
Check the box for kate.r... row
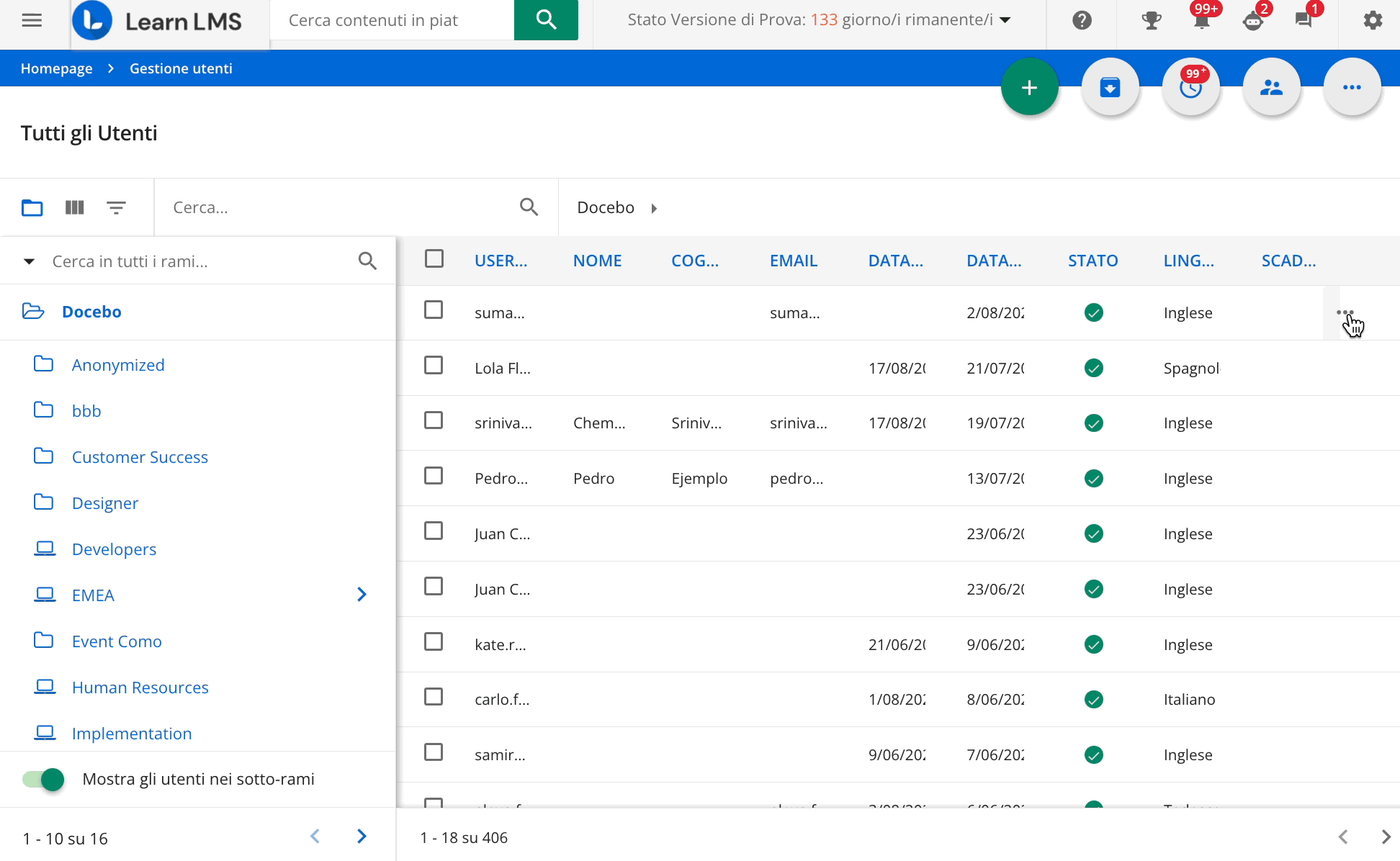click(x=434, y=641)
